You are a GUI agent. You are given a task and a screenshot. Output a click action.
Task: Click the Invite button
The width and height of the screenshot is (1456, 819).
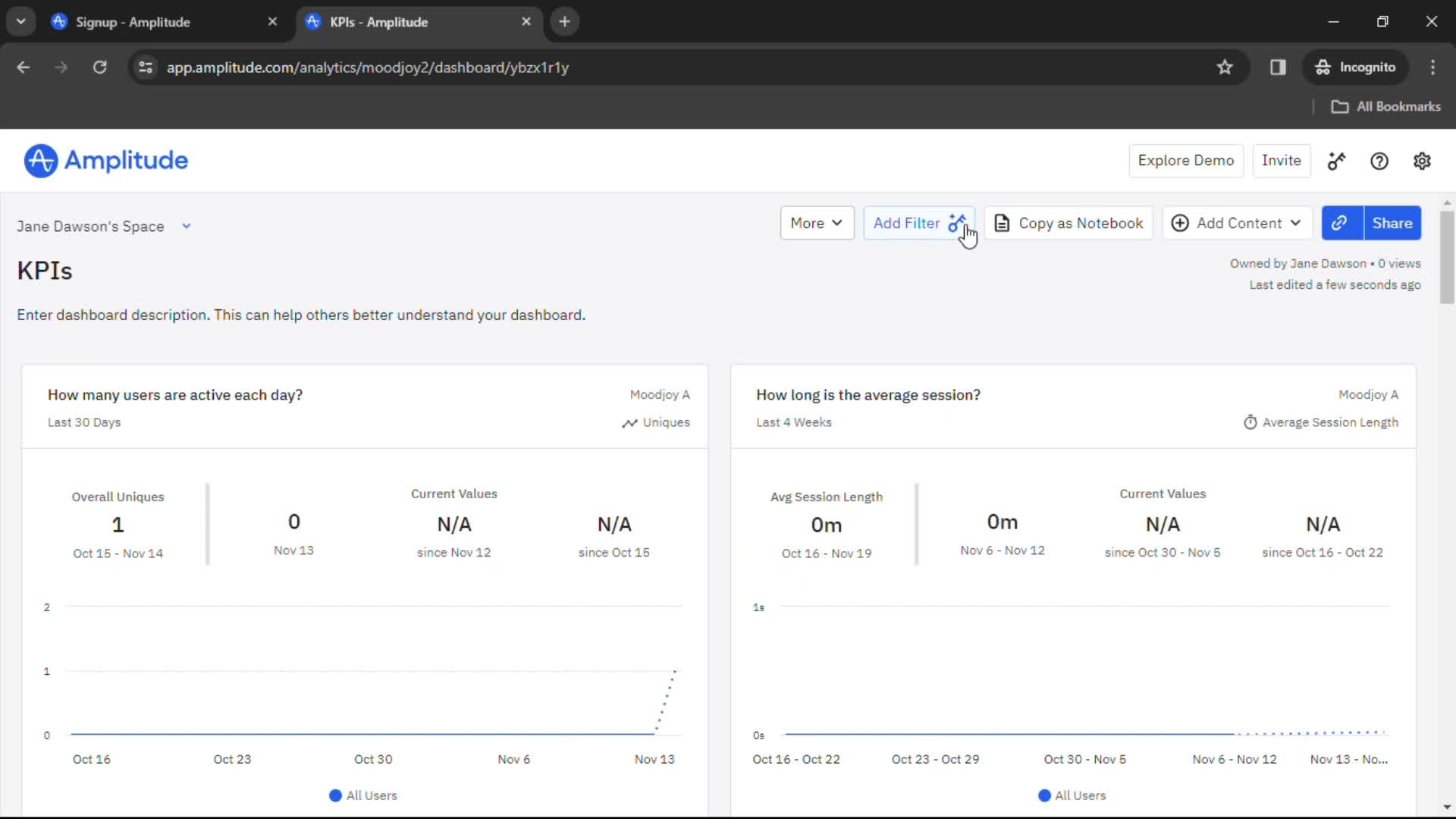point(1281,161)
